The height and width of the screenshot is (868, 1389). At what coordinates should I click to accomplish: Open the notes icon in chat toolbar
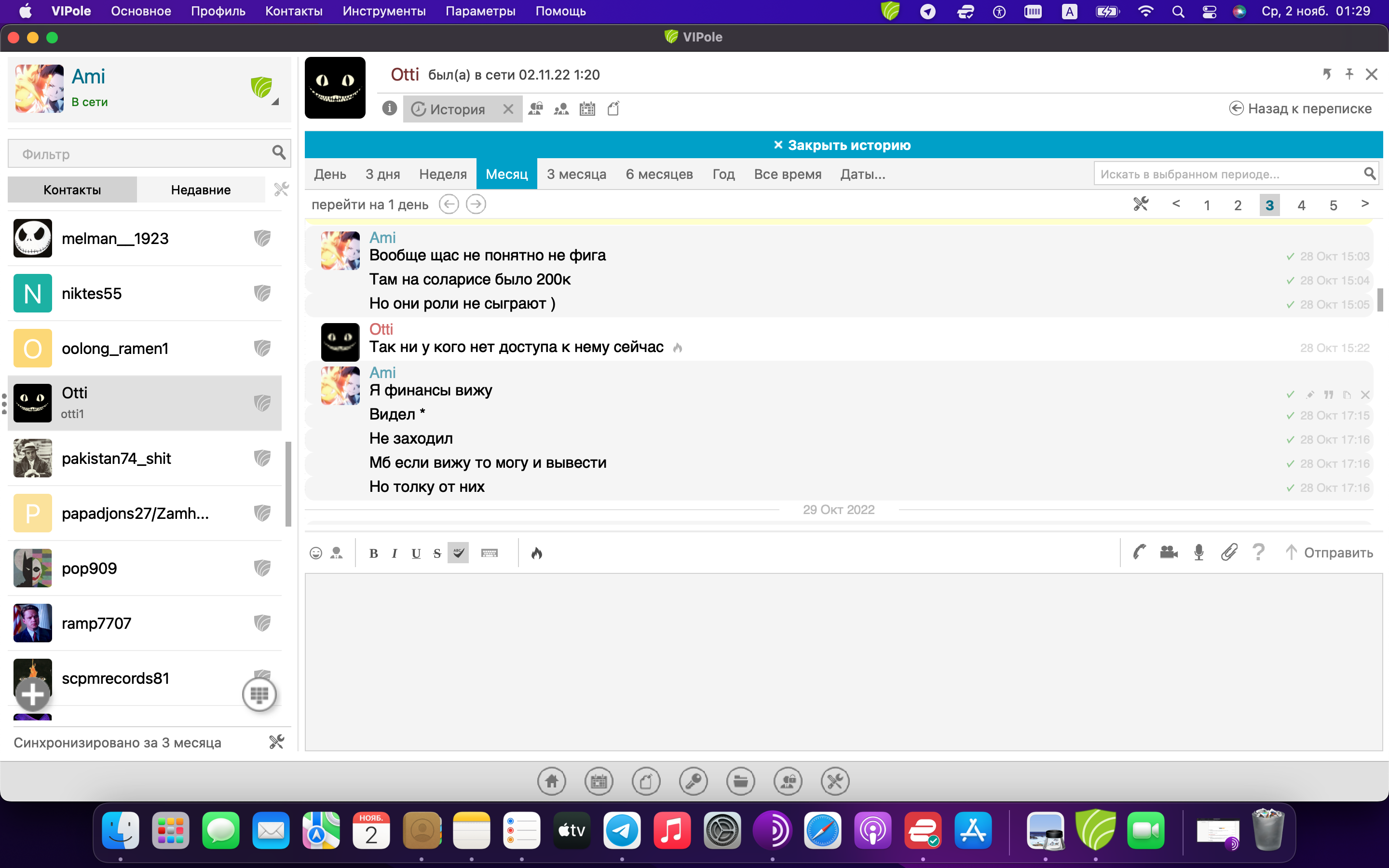point(613,108)
